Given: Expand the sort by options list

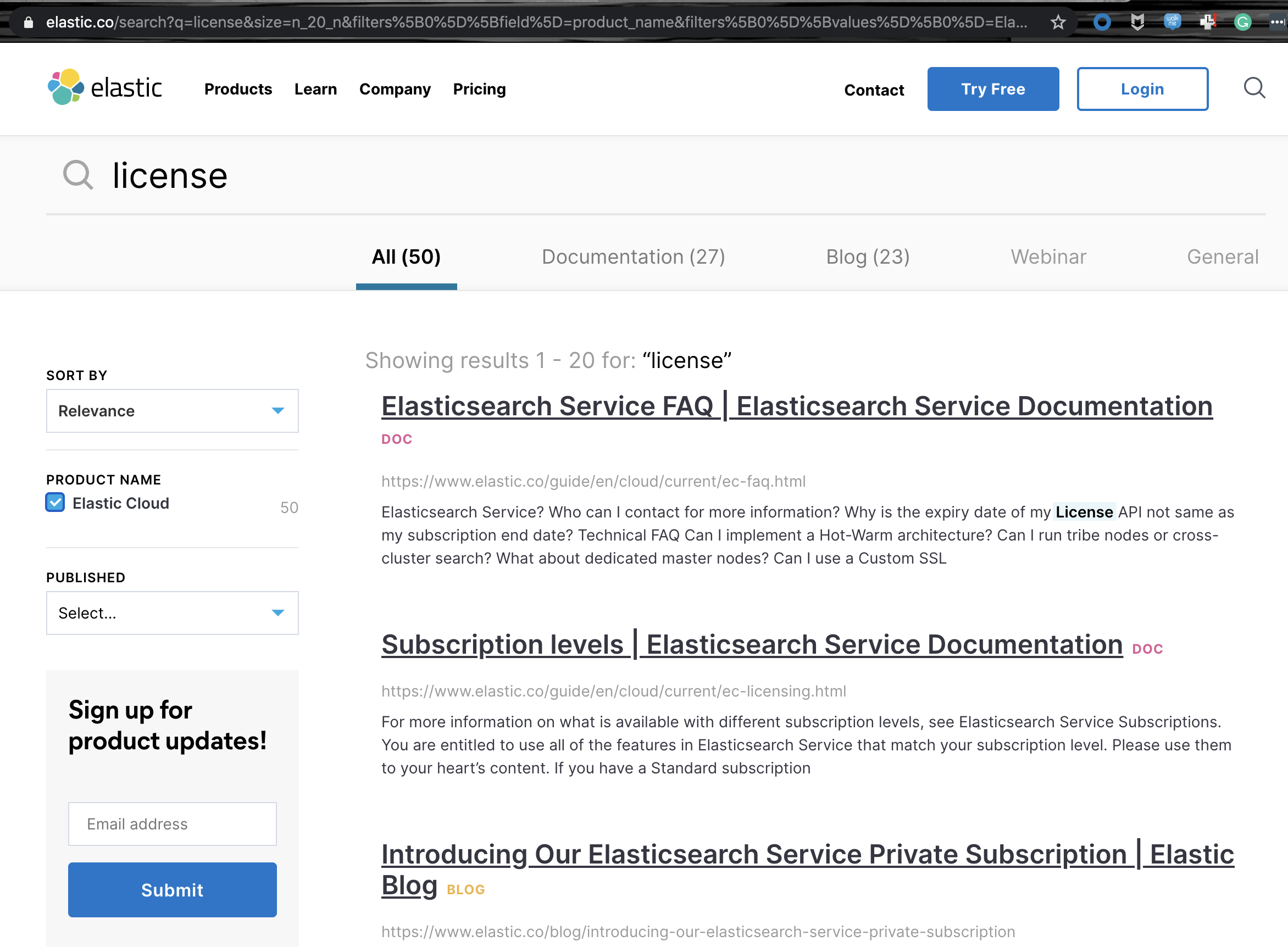Looking at the screenshot, I should point(278,410).
